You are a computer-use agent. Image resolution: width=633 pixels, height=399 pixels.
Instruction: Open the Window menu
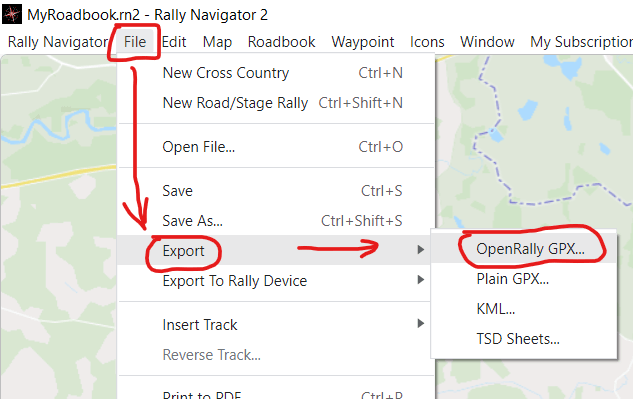[x=487, y=42]
